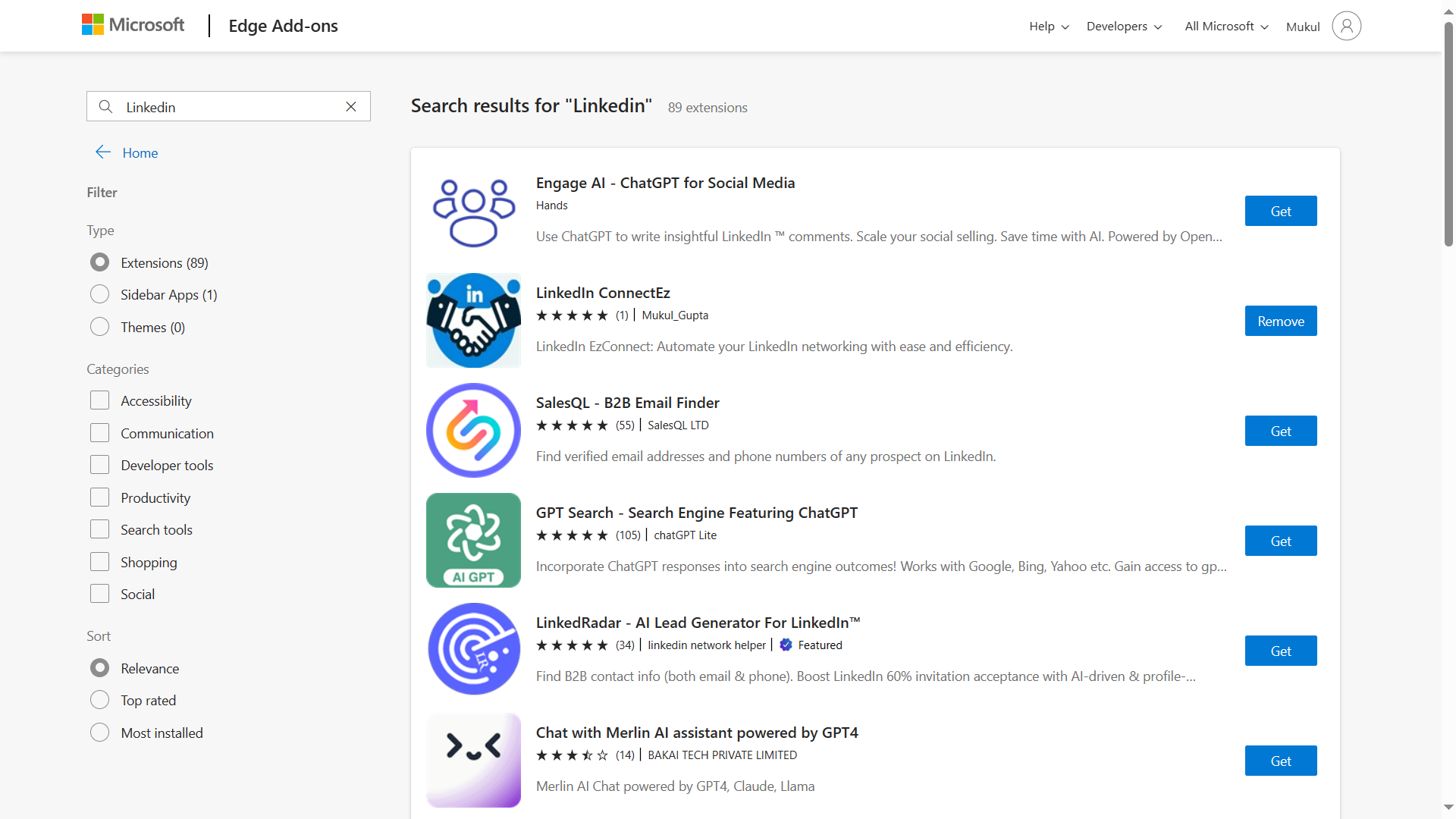Viewport: 1456px width, 819px height.
Task: Click the Mukul username text
Action: 1303,27
